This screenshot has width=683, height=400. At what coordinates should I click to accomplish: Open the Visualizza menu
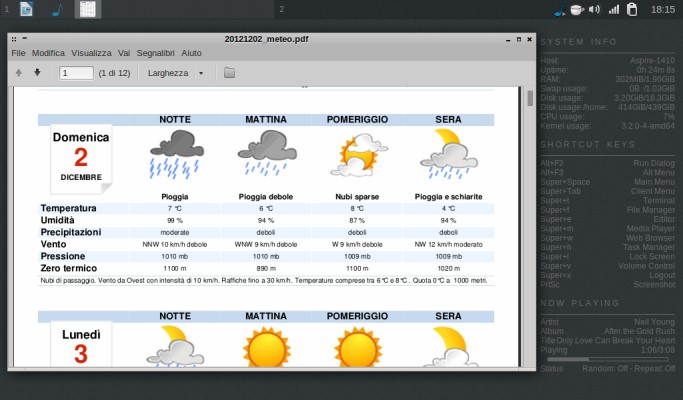pos(91,52)
